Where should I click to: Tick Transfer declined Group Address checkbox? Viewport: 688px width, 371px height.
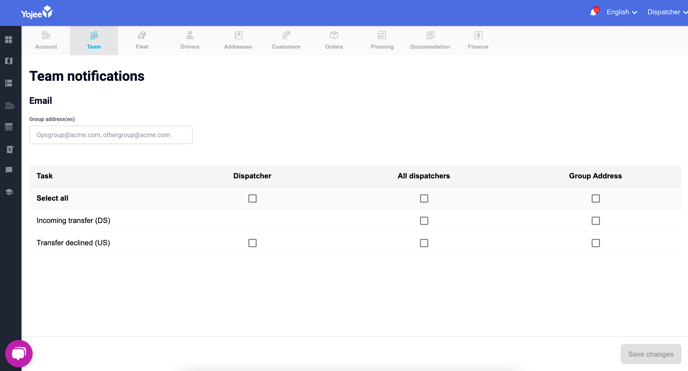pos(595,243)
